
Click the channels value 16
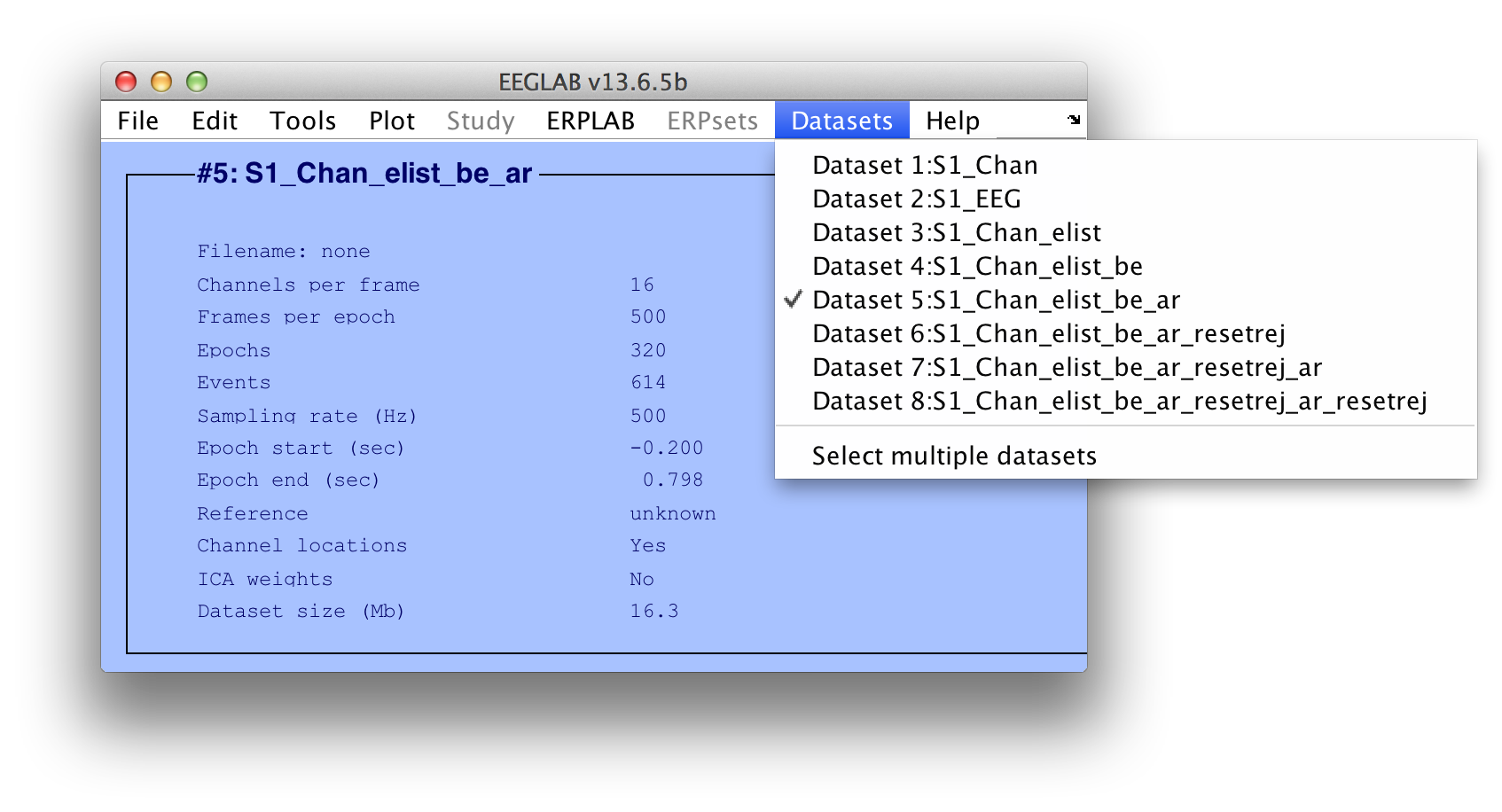tap(642, 285)
